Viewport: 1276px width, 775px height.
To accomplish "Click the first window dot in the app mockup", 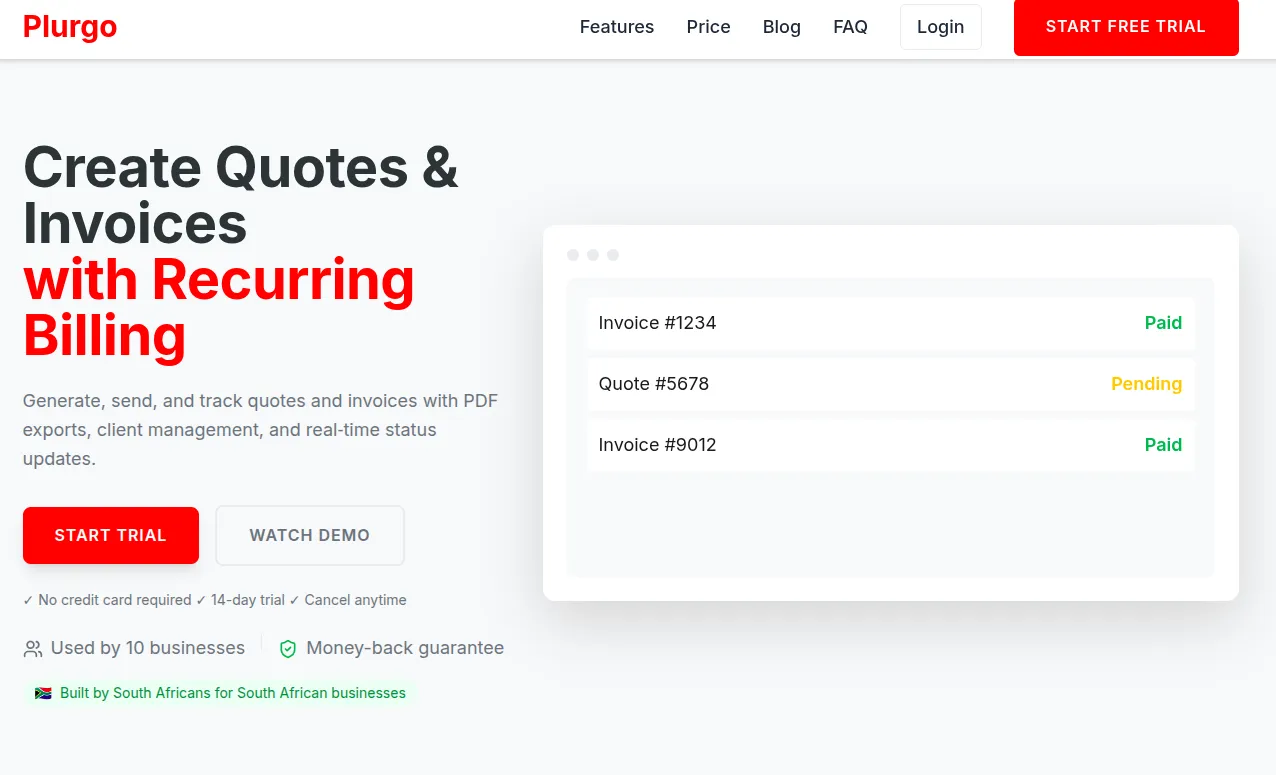I will pos(573,255).
